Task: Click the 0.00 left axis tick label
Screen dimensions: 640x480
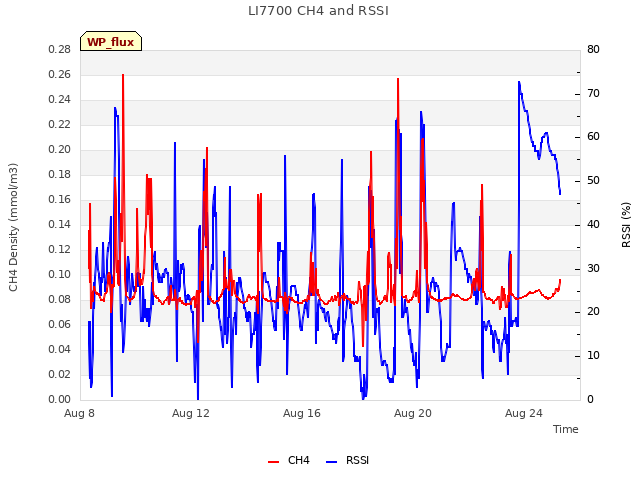Action: [x=59, y=399]
